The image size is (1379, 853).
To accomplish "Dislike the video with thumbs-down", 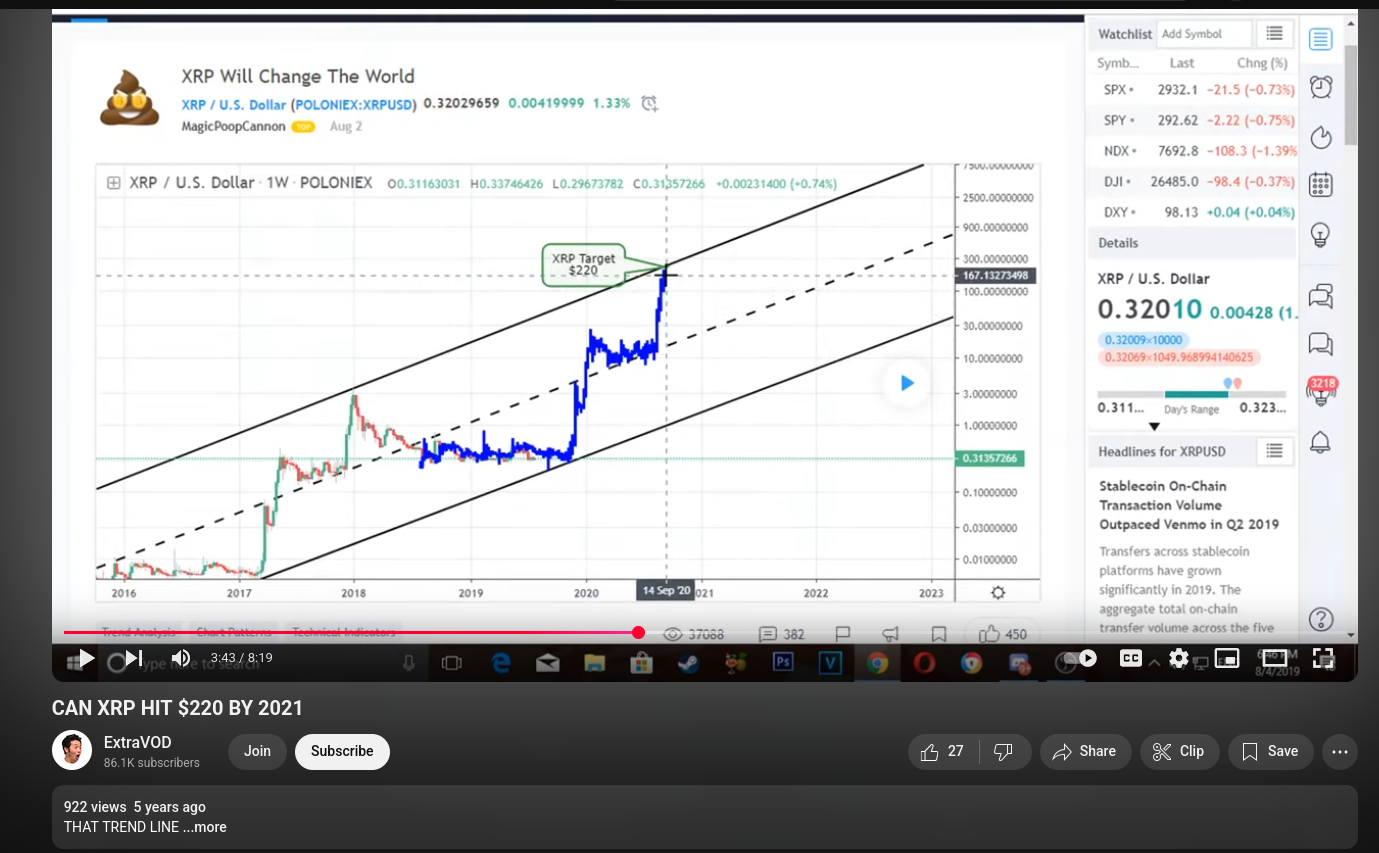I will [x=1003, y=751].
